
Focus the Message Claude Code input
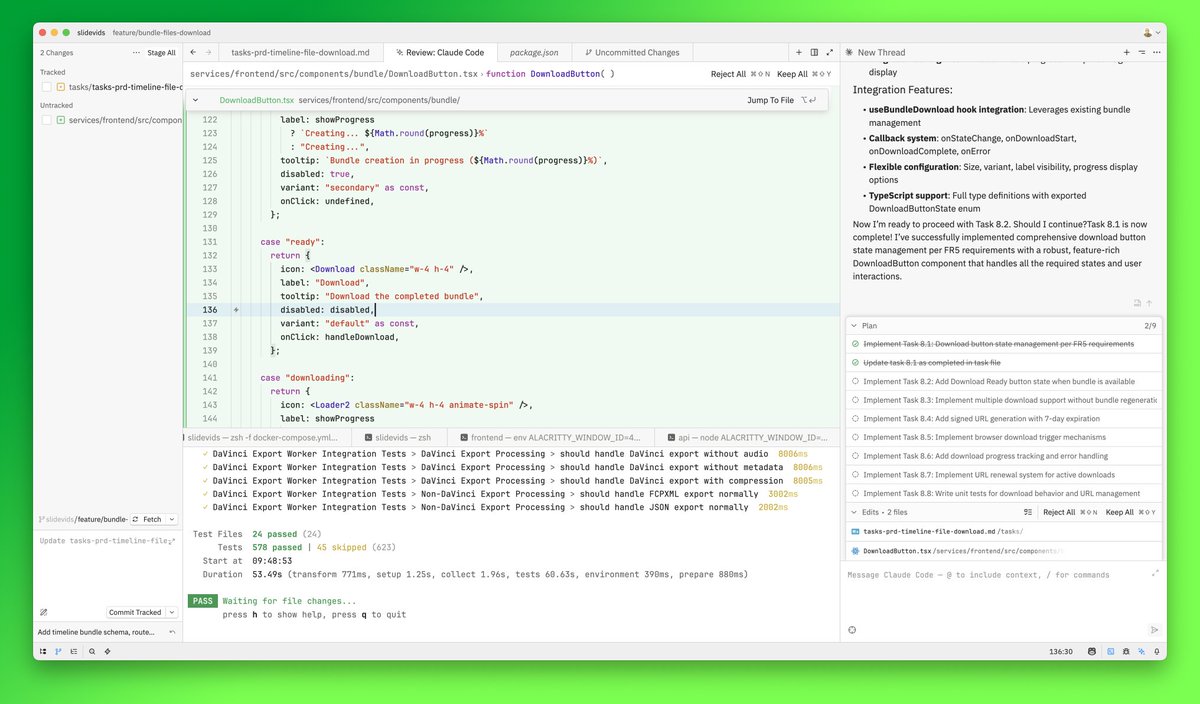[x=995, y=575]
